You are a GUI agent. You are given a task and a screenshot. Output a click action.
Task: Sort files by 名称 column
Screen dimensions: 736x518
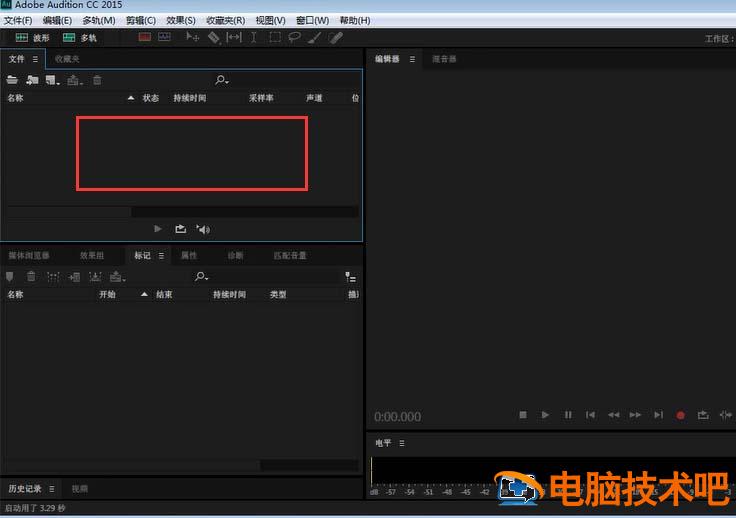point(15,98)
